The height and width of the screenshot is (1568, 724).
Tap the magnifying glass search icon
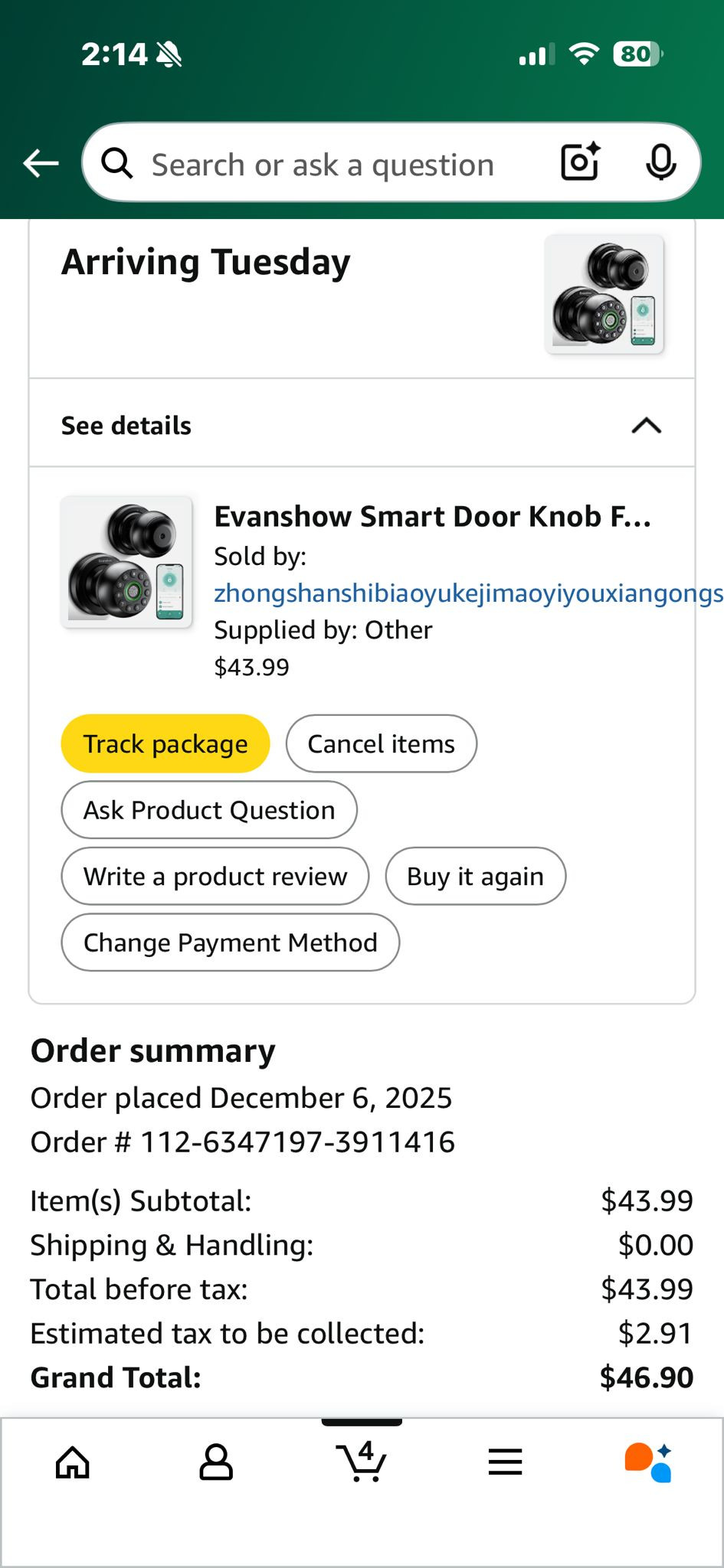point(117,163)
